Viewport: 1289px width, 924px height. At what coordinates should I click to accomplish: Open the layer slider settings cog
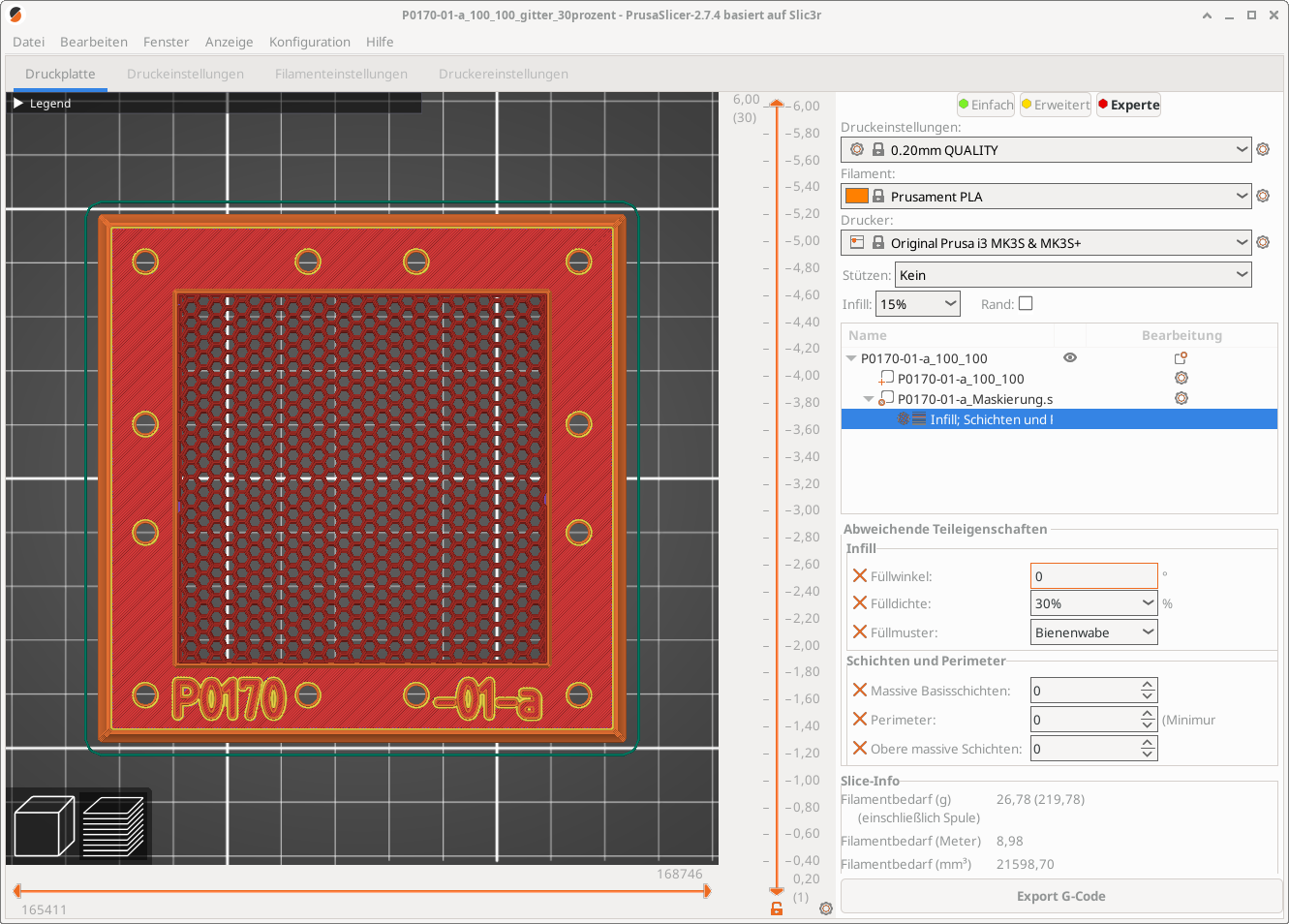point(825,909)
